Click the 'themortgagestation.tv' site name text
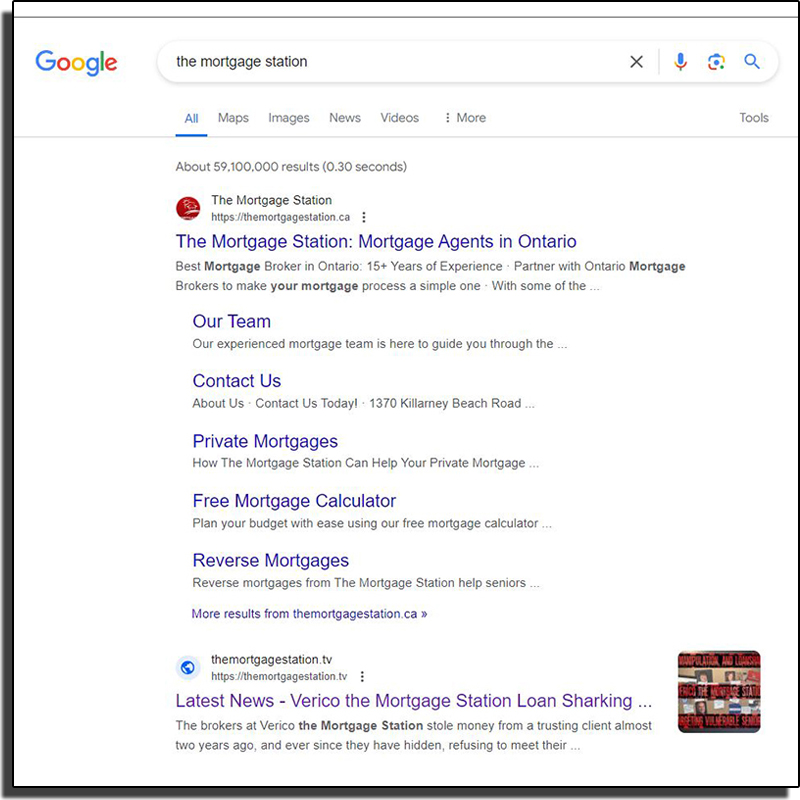This screenshot has width=800, height=800. coord(272,660)
